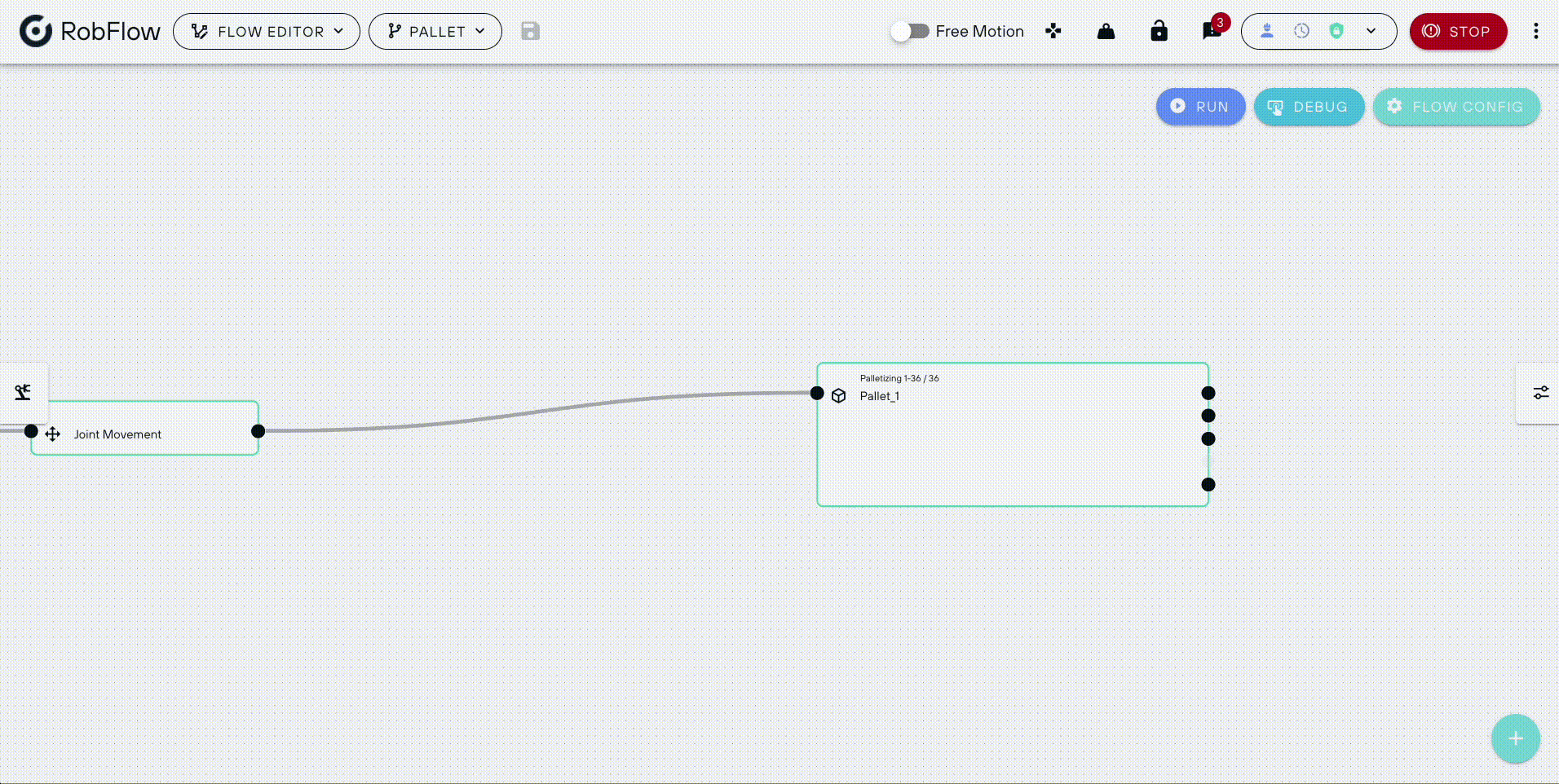Open the robot arm side panel
Screen dimensions: 1559x784
click(x=24, y=392)
